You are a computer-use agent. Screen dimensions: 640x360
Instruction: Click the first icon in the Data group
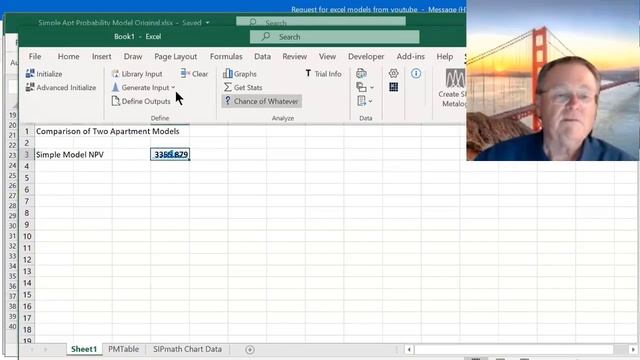(x=361, y=73)
